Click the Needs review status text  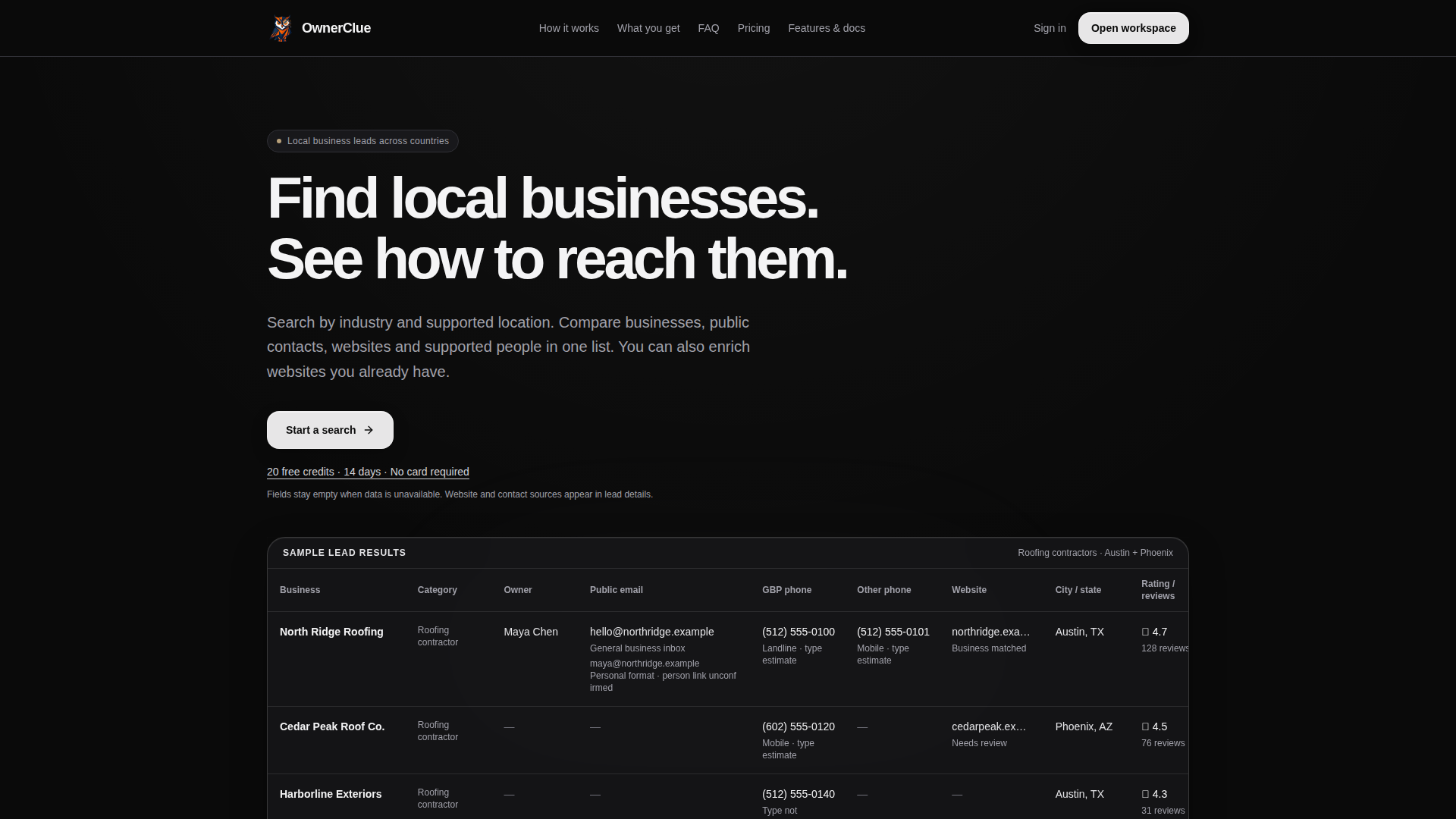point(979,743)
